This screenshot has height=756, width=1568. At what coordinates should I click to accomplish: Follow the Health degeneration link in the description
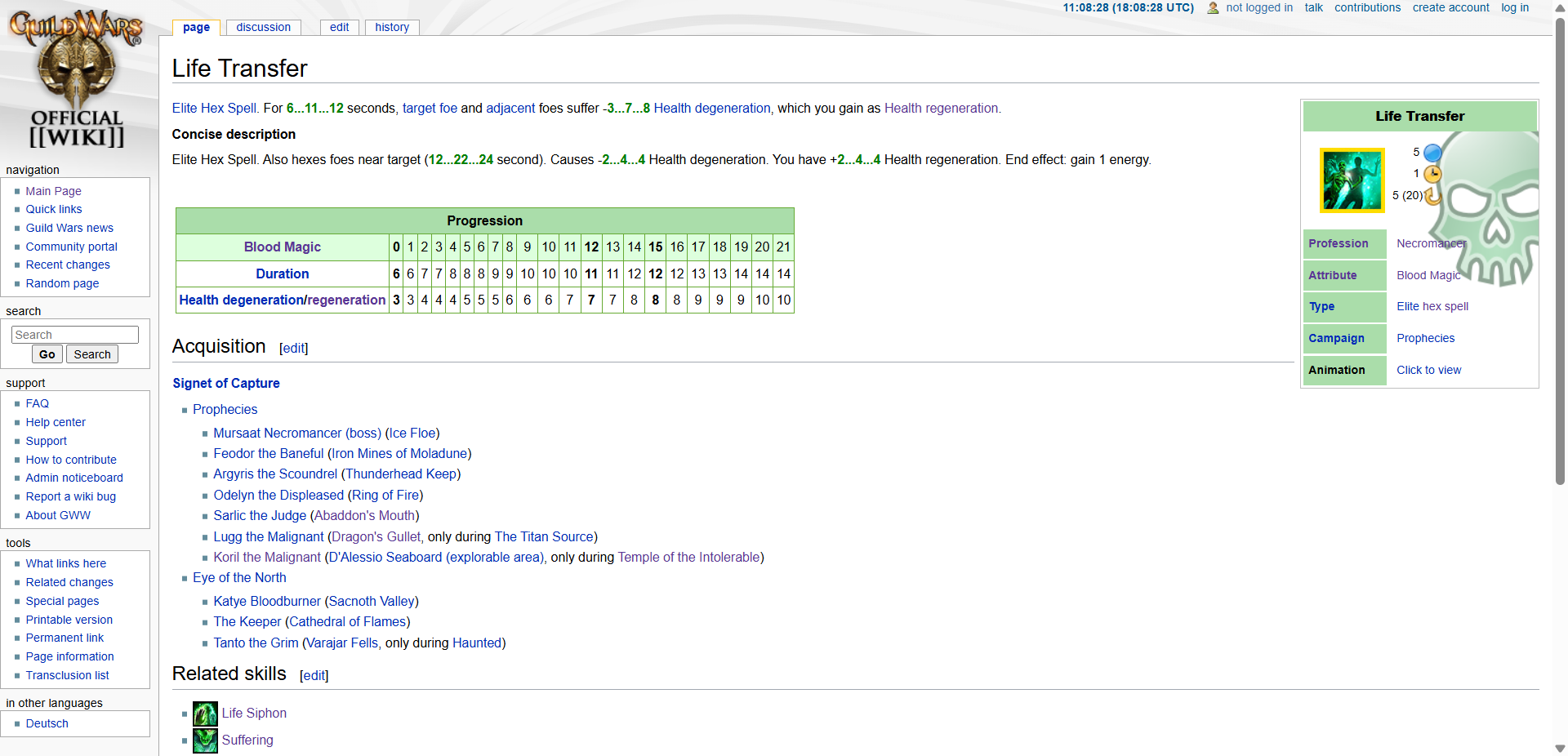[x=712, y=108]
